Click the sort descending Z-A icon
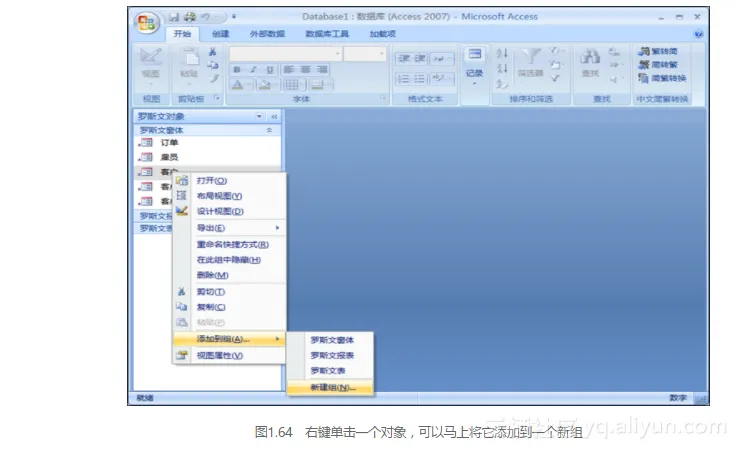This screenshot has width=738, height=450. pos(502,69)
